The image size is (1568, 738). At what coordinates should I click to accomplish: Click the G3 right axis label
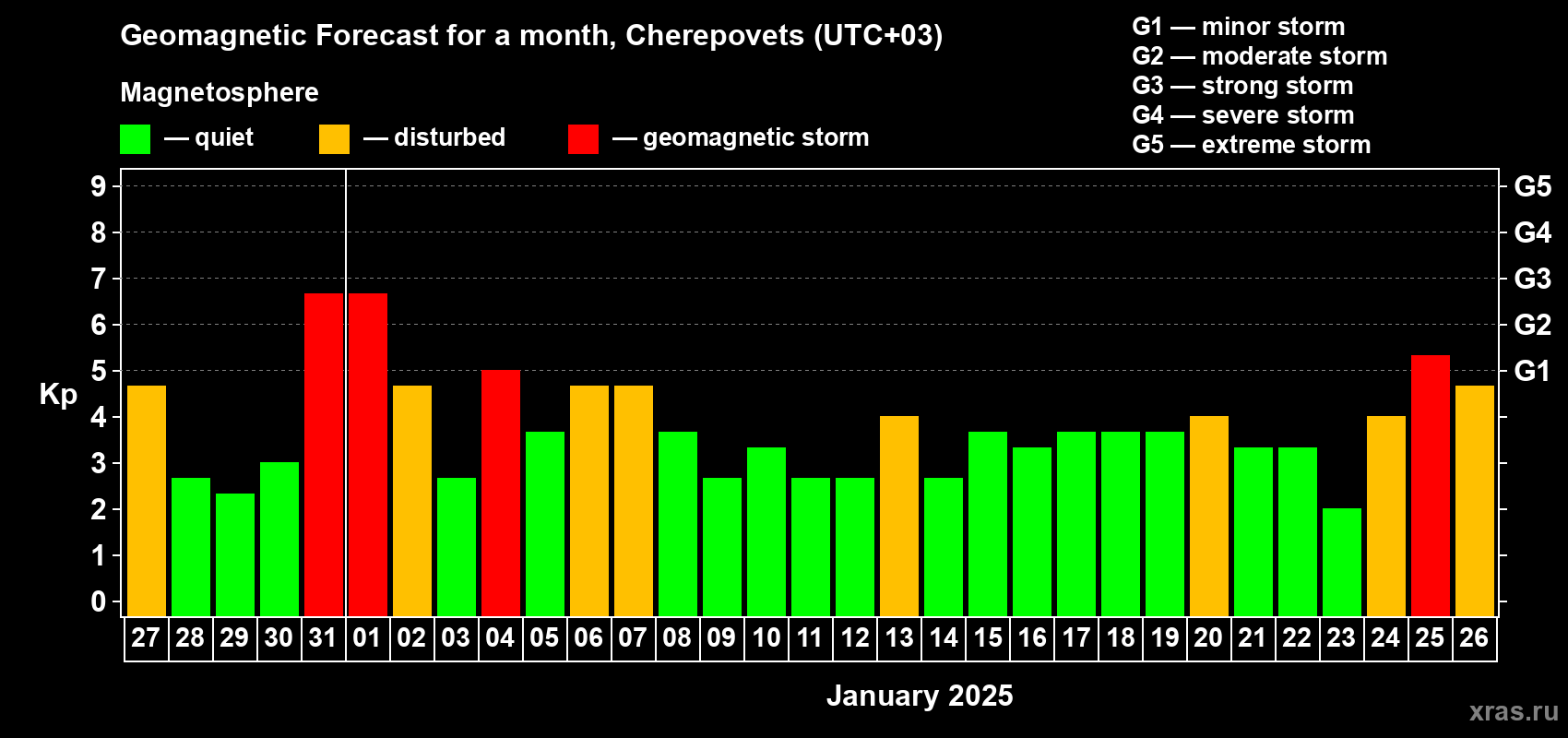(x=1533, y=279)
